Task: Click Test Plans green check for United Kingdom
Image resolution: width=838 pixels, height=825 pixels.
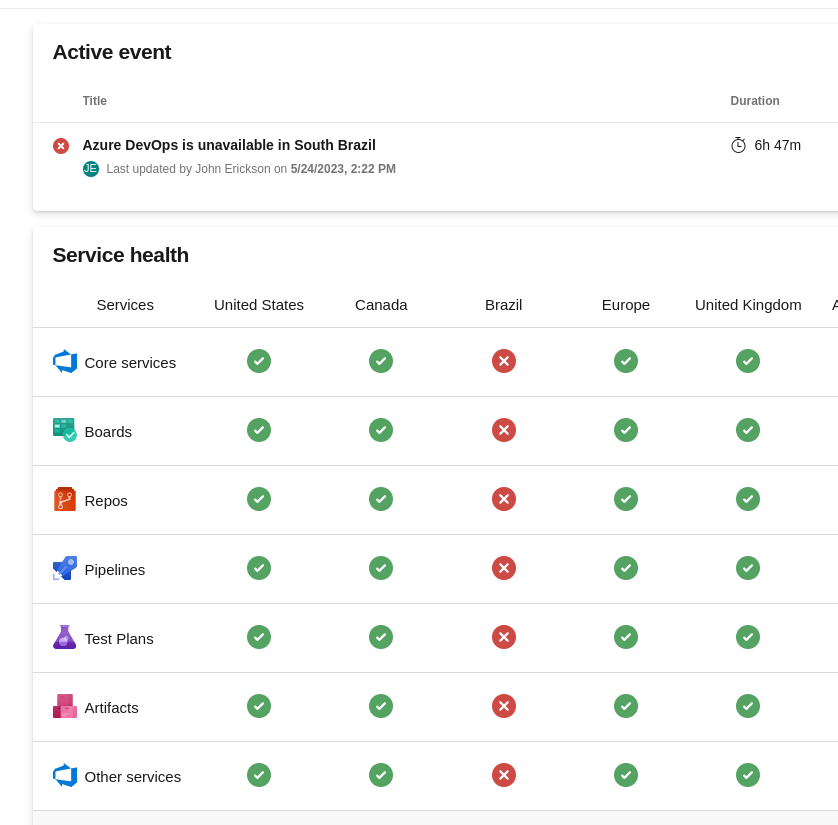Action: (748, 637)
